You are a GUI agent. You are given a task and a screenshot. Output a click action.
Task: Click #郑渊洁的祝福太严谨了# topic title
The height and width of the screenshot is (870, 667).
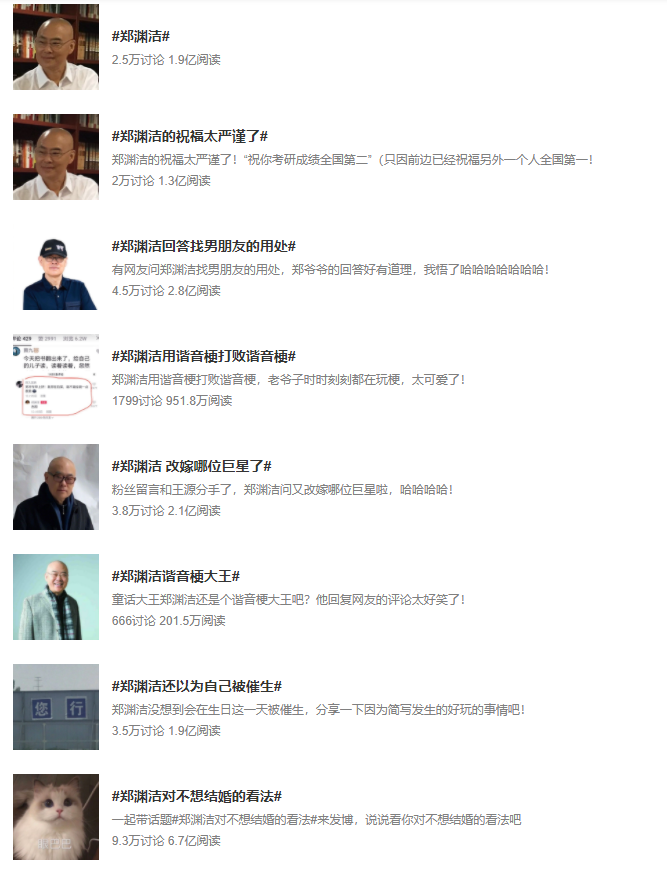pyautogui.click(x=190, y=136)
